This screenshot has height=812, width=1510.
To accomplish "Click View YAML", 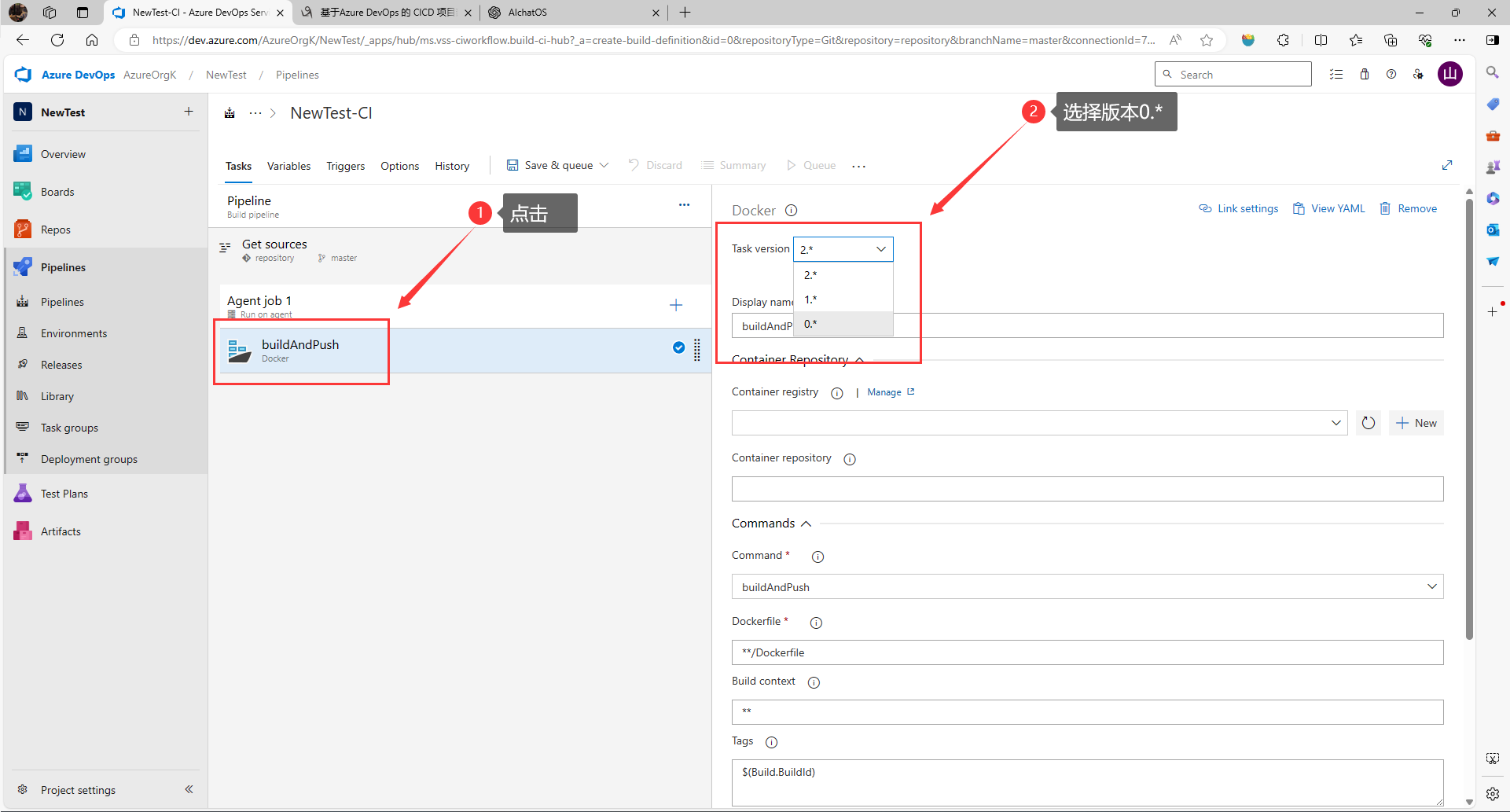I will pyautogui.click(x=1329, y=208).
